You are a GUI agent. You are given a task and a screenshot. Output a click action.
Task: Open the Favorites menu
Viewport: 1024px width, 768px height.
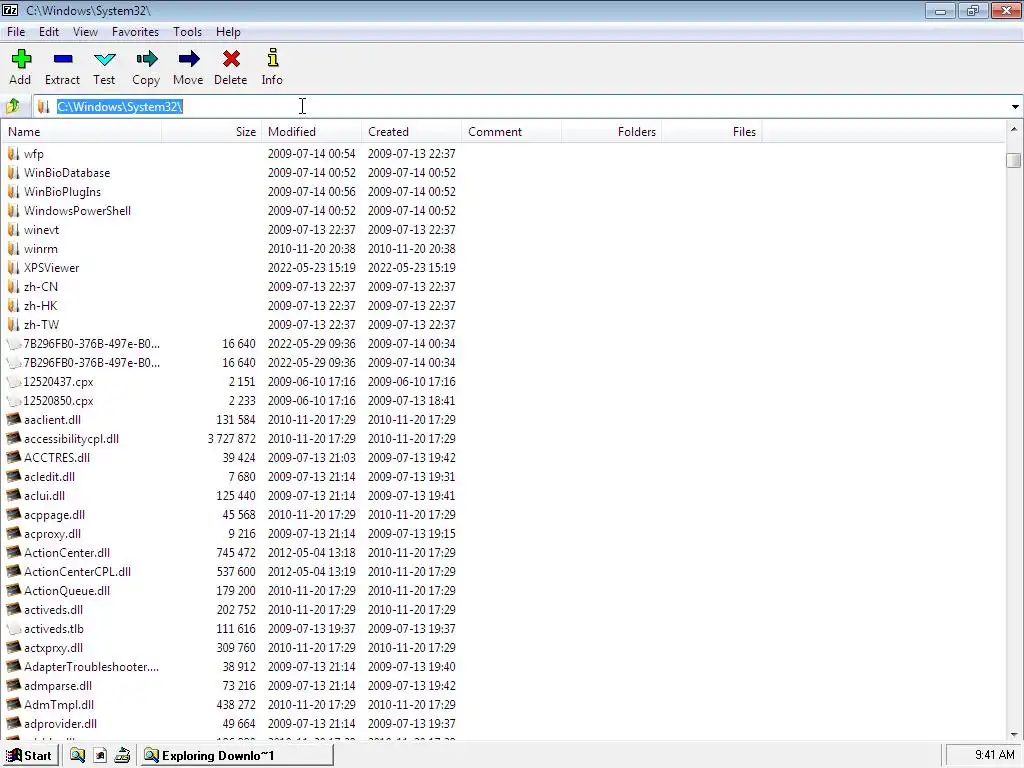(135, 31)
